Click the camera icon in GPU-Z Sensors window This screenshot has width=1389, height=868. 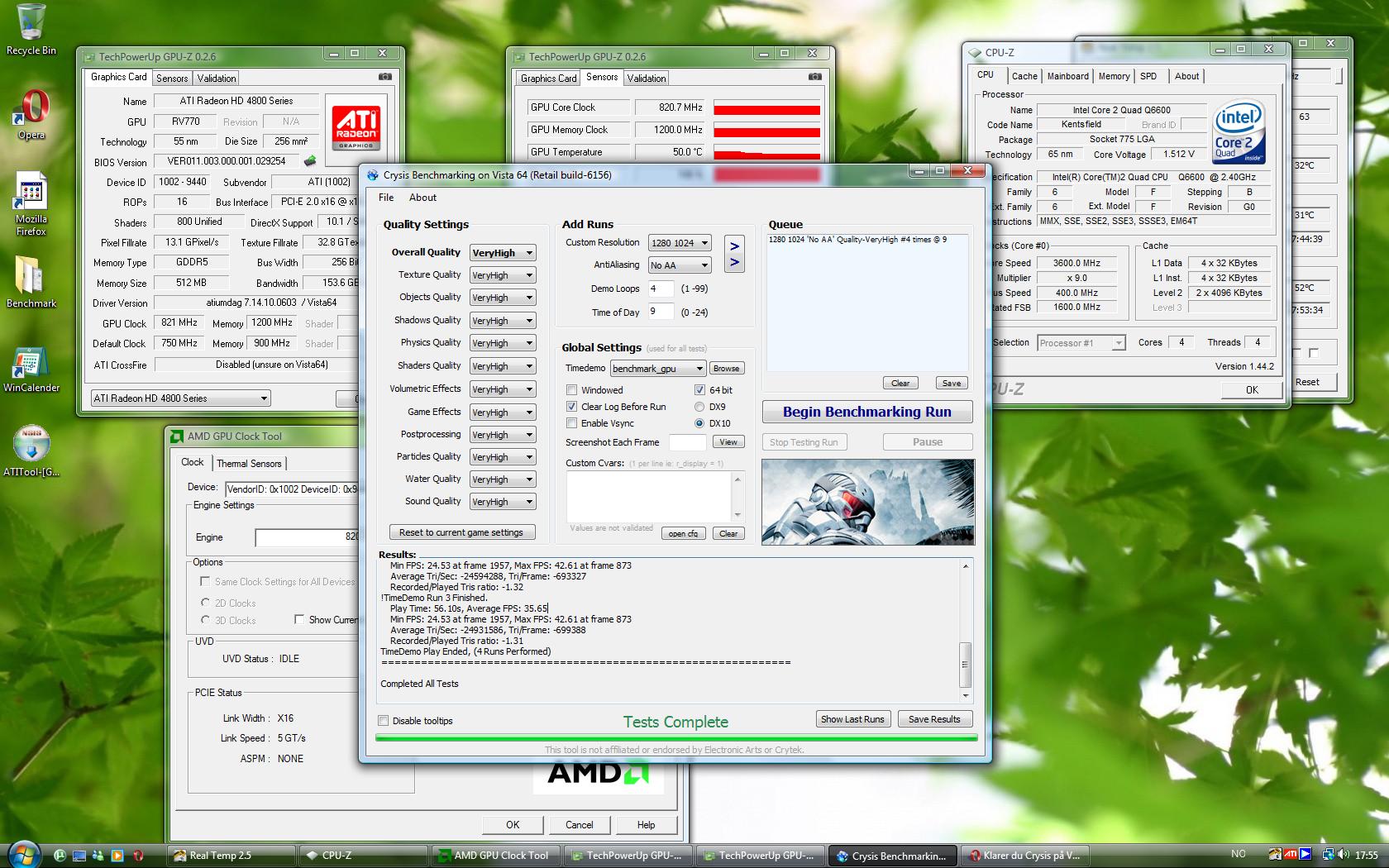(815, 77)
